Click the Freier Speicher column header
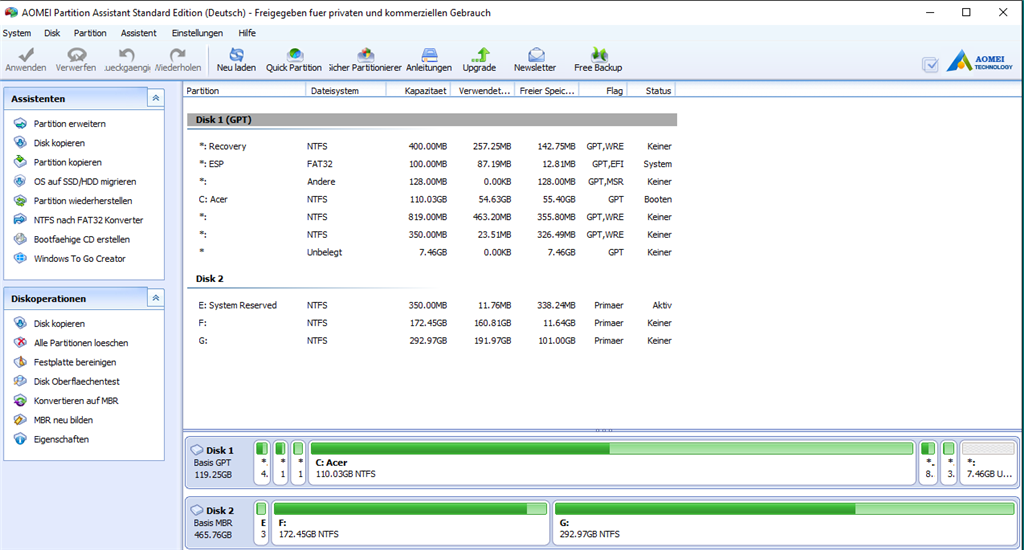This screenshot has width=1024, height=550. [547, 91]
